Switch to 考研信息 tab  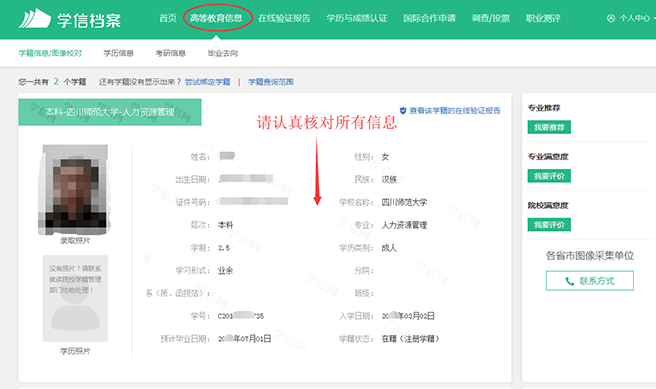[x=170, y=53]
